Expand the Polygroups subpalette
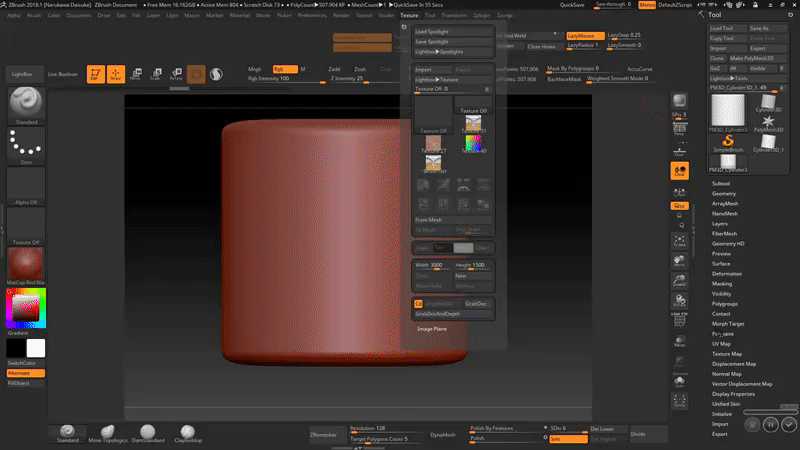Screen dimensions: 800x450 tap(725, 304)
